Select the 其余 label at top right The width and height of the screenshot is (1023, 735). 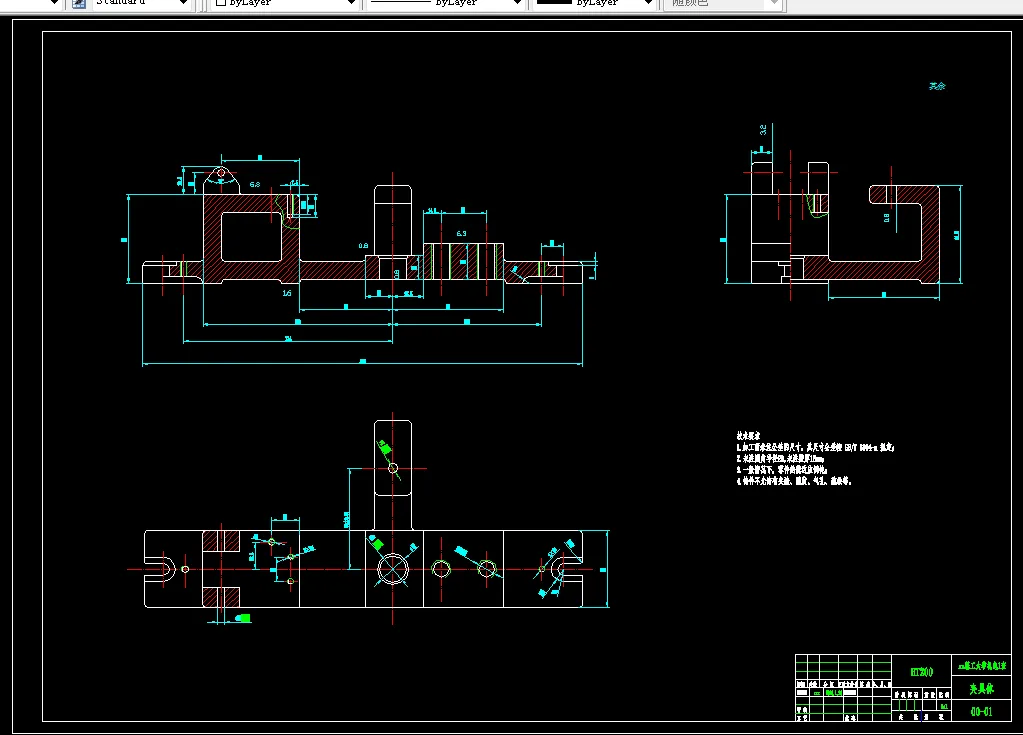click(x=938, y=86)
